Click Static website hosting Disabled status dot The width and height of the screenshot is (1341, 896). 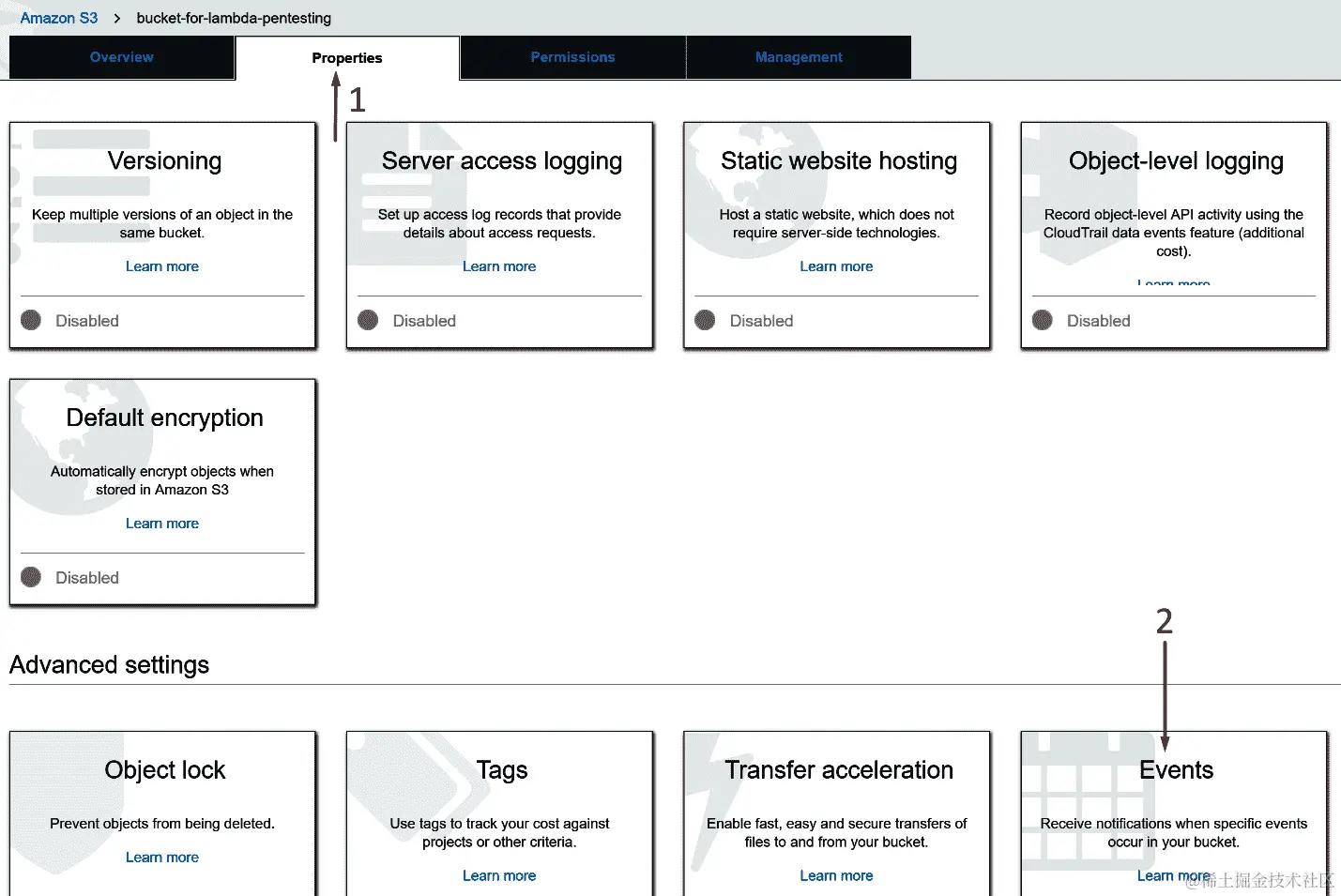point(705,320)
